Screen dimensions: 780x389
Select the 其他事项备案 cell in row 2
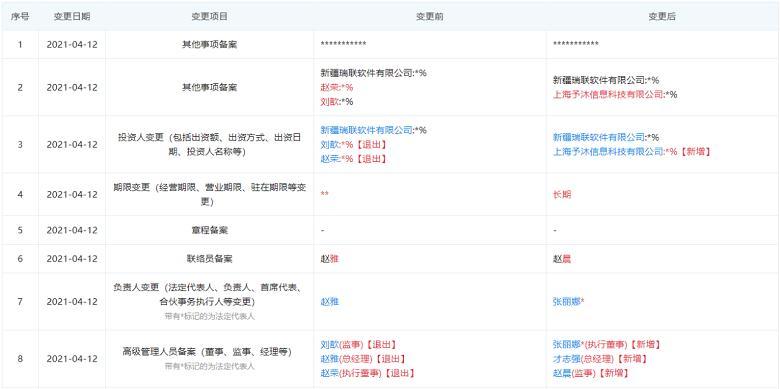[209, 88]
